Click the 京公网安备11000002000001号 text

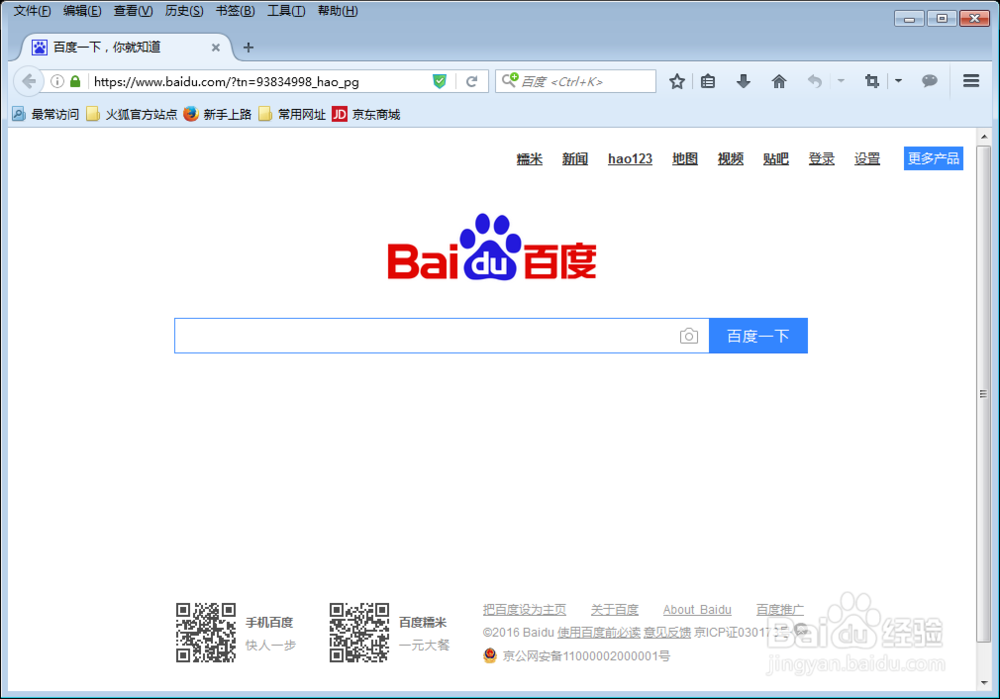586,656
